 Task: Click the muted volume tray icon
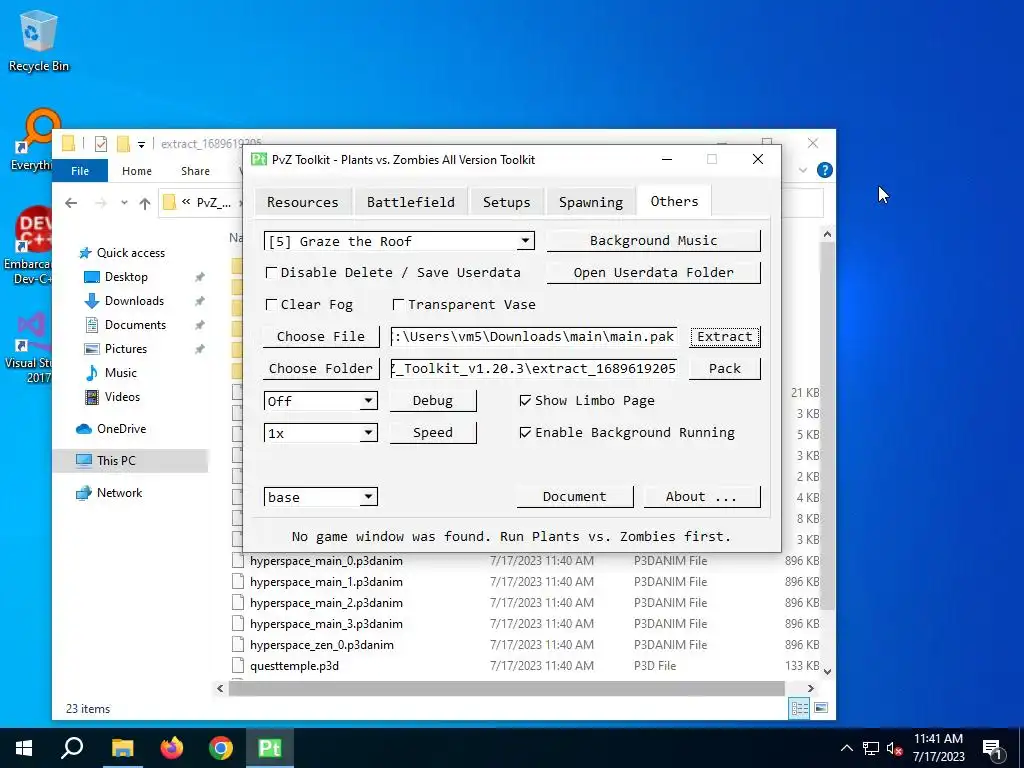(x=895, y=748)
